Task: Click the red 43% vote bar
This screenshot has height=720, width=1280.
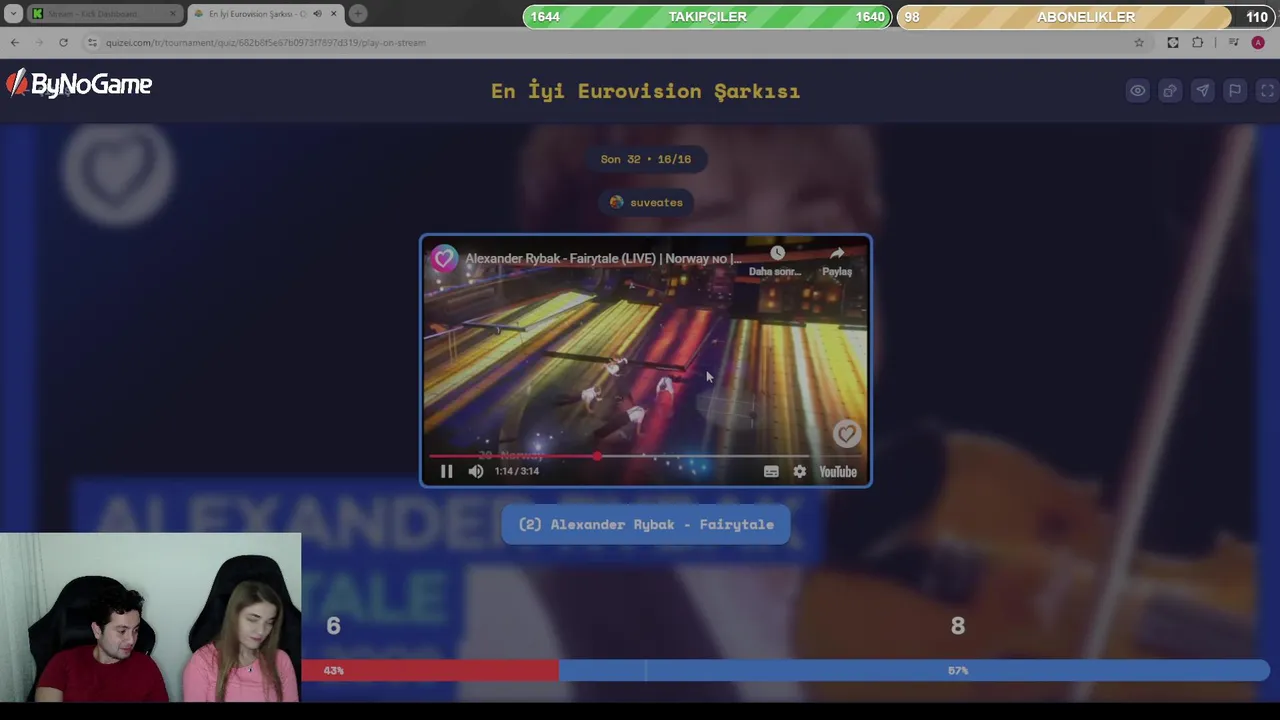Action: coord(430,670)
